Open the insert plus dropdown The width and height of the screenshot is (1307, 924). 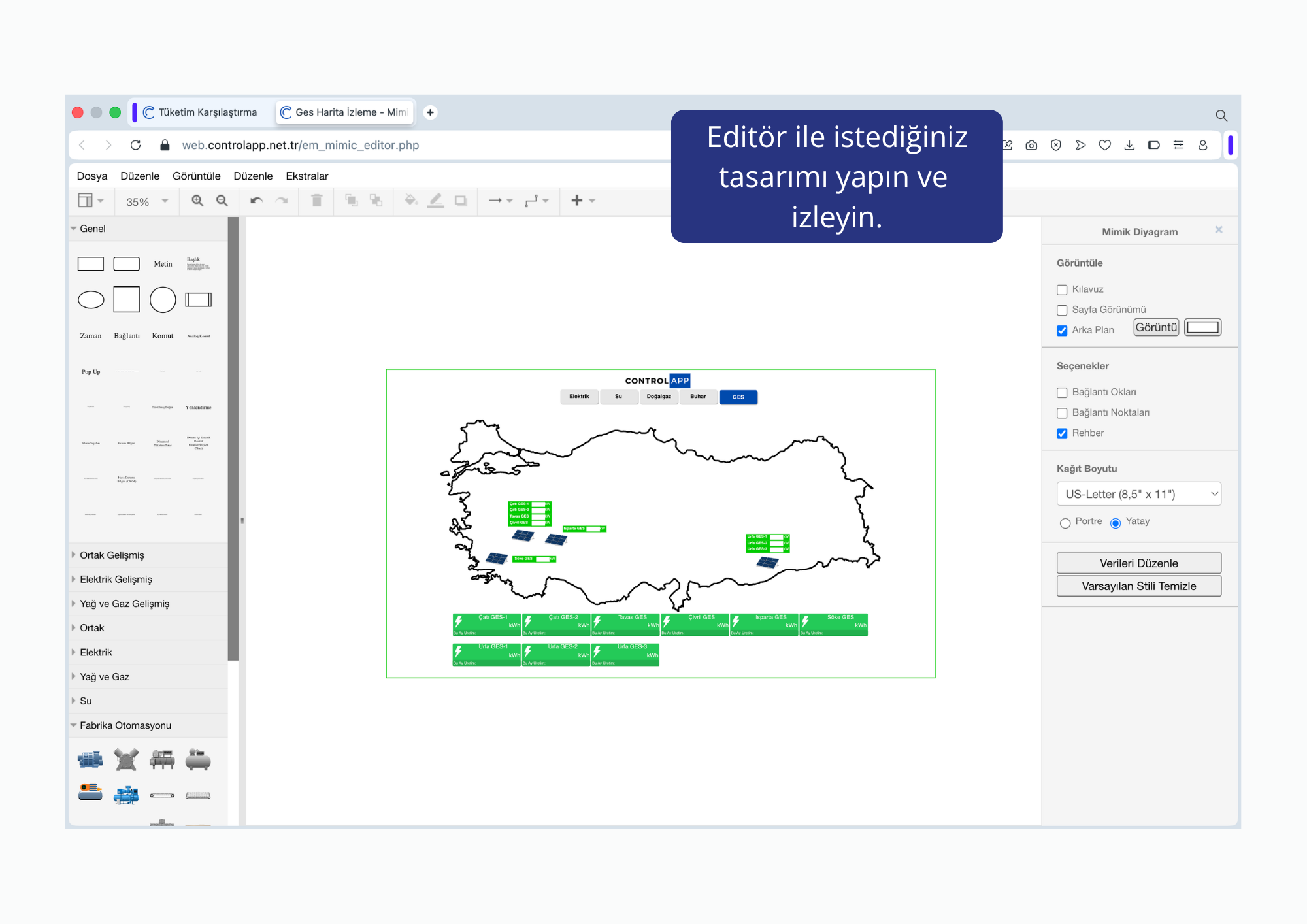(583, 201)
